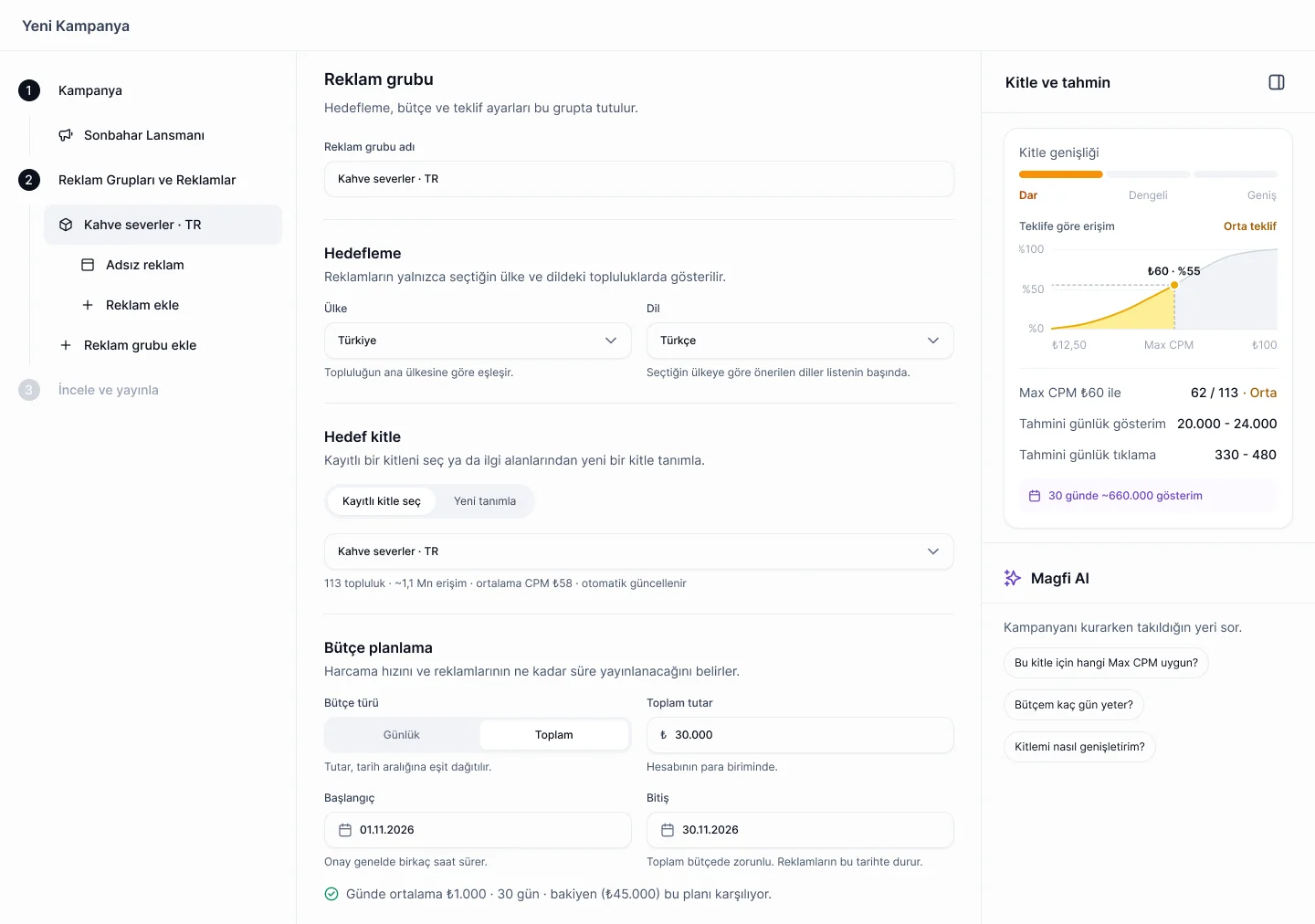Click the lira symbol in Toplam tutar field
Screen dimensions: 1315x924
664,735
